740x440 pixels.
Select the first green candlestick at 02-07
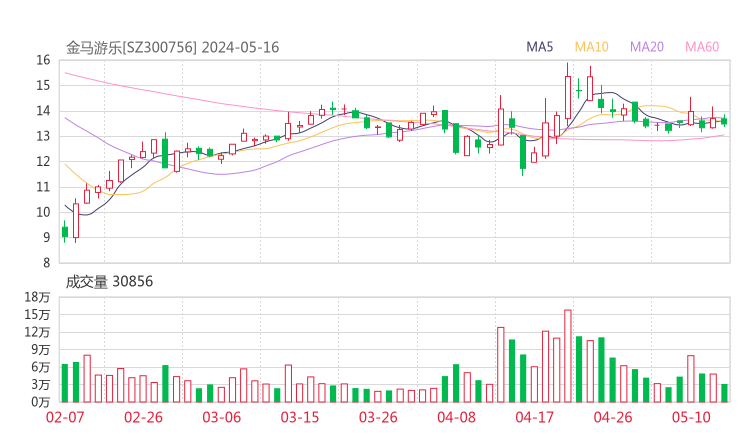click(65, 232)
